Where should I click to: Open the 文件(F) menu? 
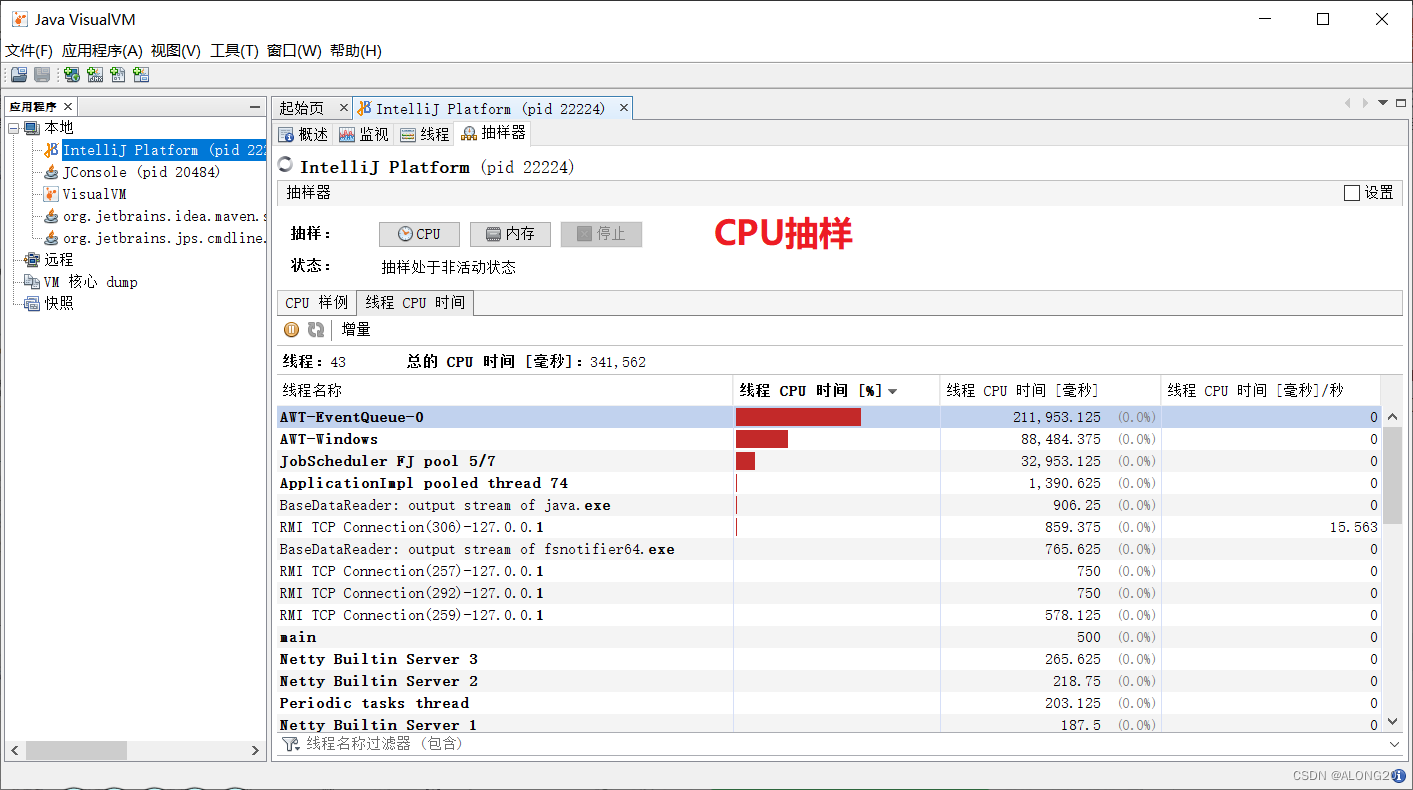(x=29, y=51)
